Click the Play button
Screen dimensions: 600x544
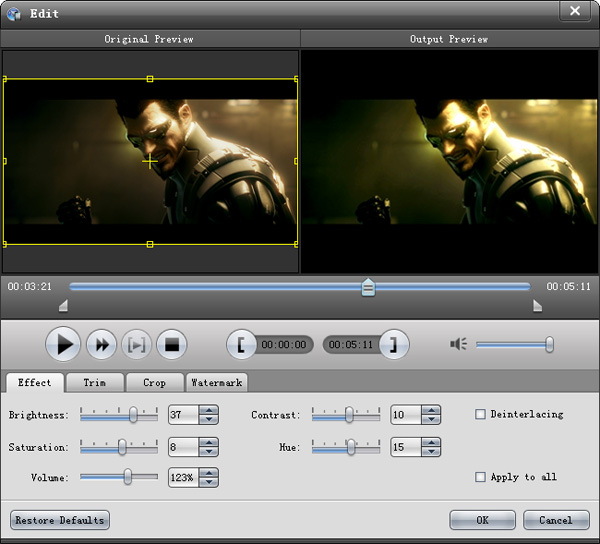coord(63,344)
